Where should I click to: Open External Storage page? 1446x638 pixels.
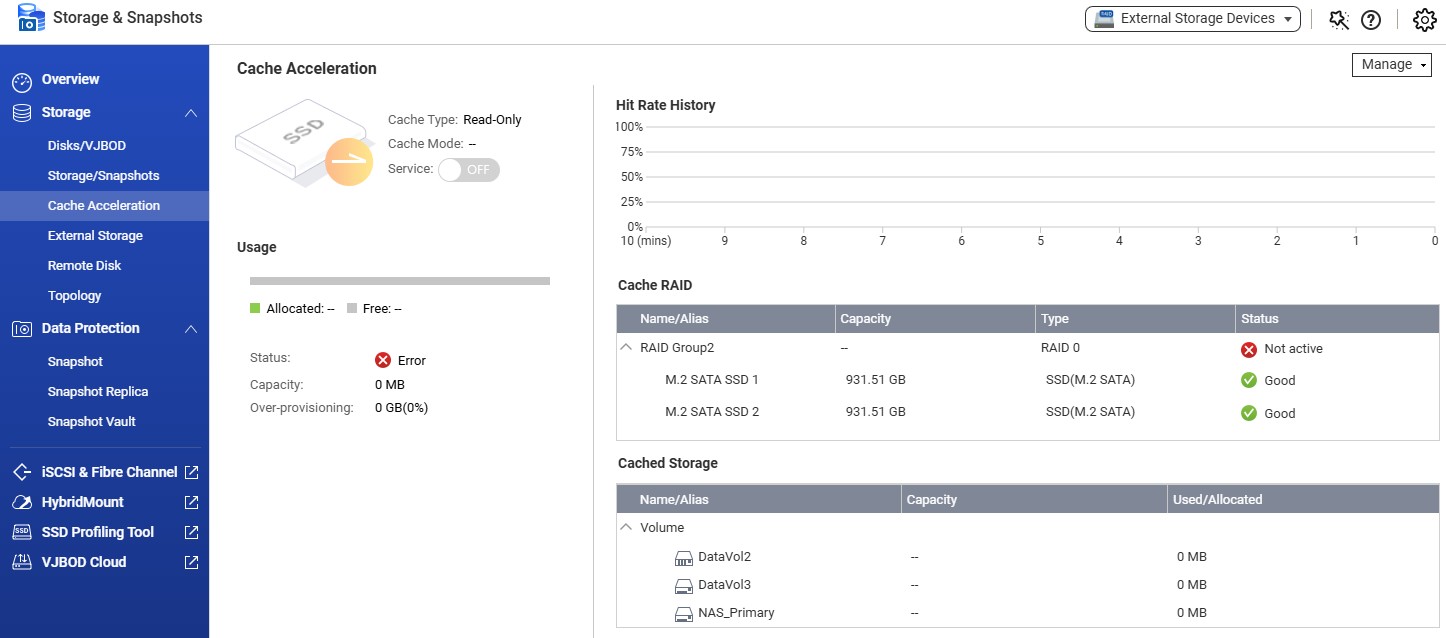pos(95,236)
